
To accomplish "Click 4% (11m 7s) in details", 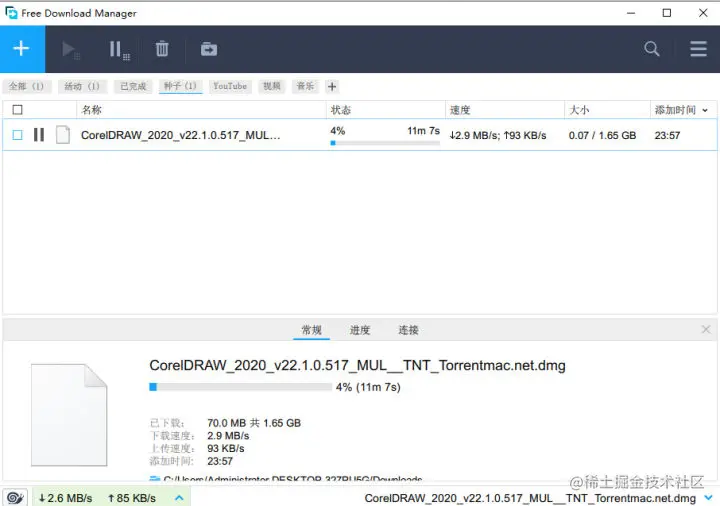I will click(x=368, y=387).
